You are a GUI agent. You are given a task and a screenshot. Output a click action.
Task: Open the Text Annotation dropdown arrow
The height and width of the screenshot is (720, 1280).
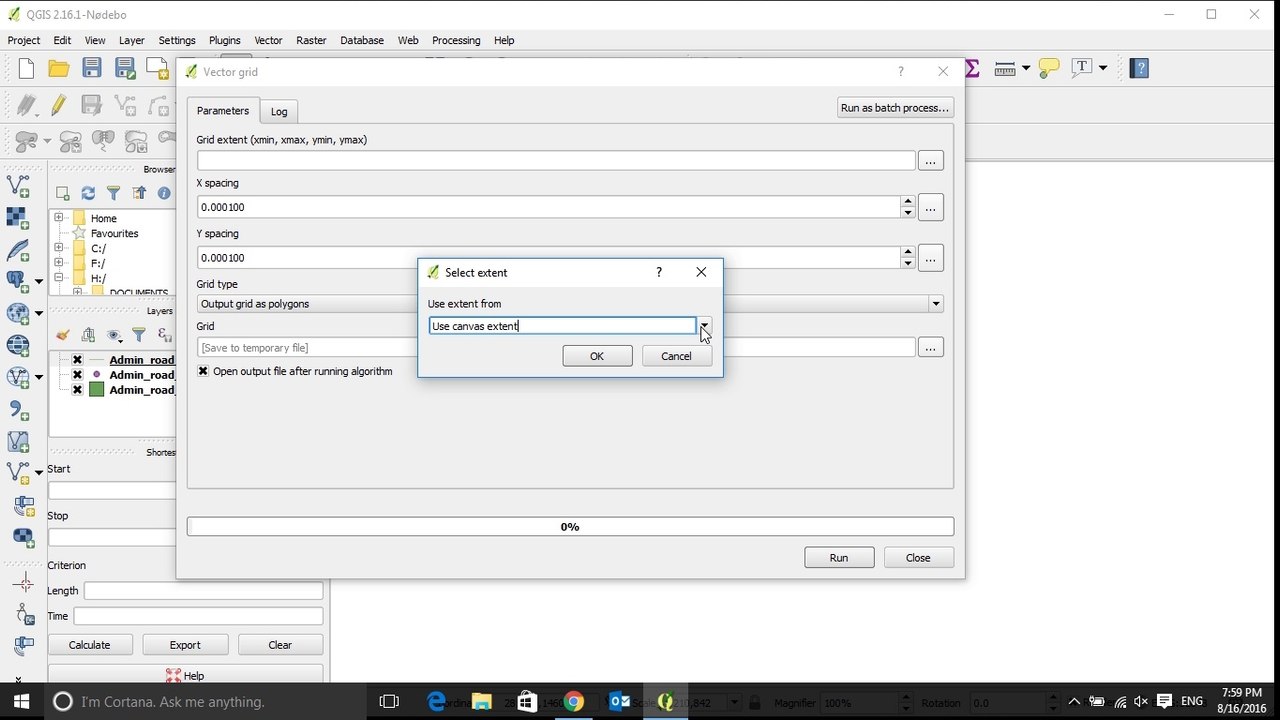(x=1103, y=68)
